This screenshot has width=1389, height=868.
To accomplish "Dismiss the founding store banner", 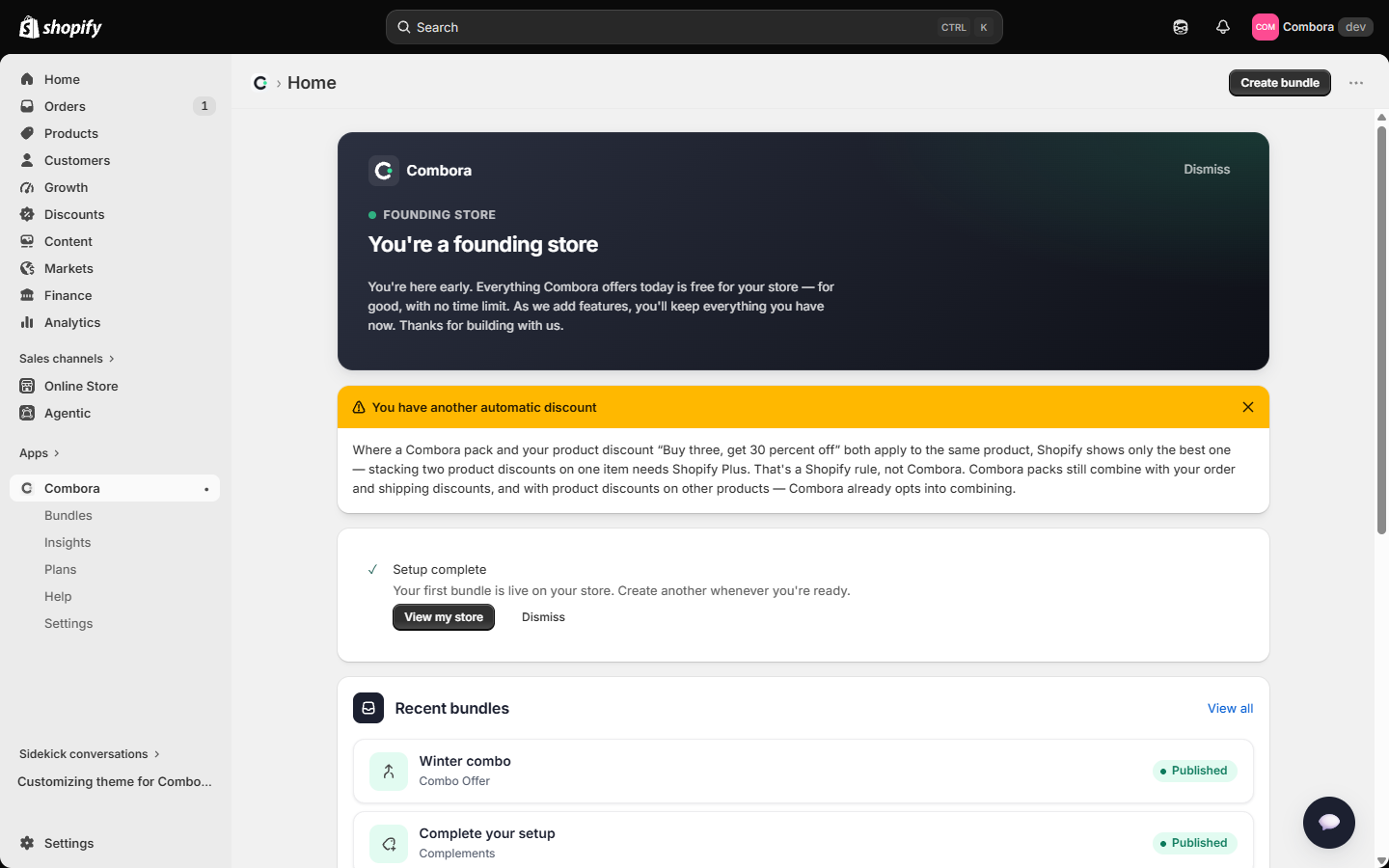I will (1207, 169).
